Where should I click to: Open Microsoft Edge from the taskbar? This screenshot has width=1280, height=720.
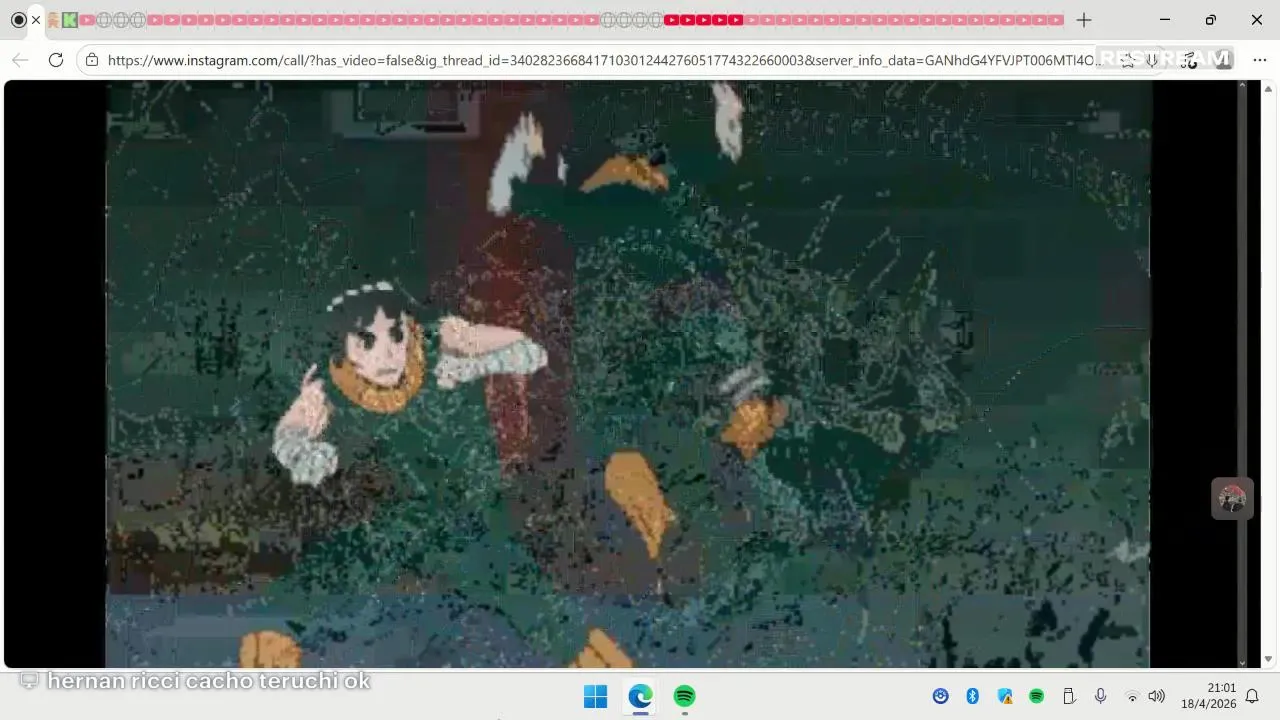coord(640,696)
